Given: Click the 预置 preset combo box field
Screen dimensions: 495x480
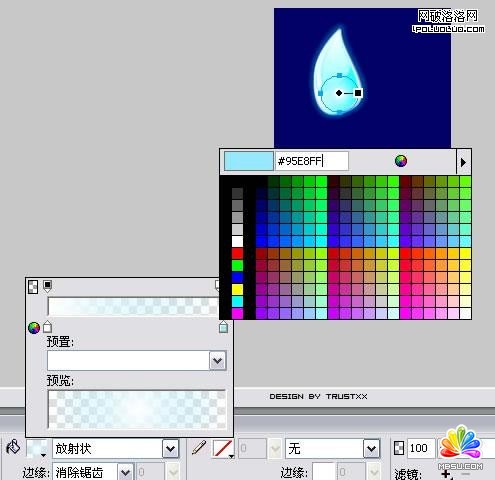Looking at the screenshot, I should [137, 360].
